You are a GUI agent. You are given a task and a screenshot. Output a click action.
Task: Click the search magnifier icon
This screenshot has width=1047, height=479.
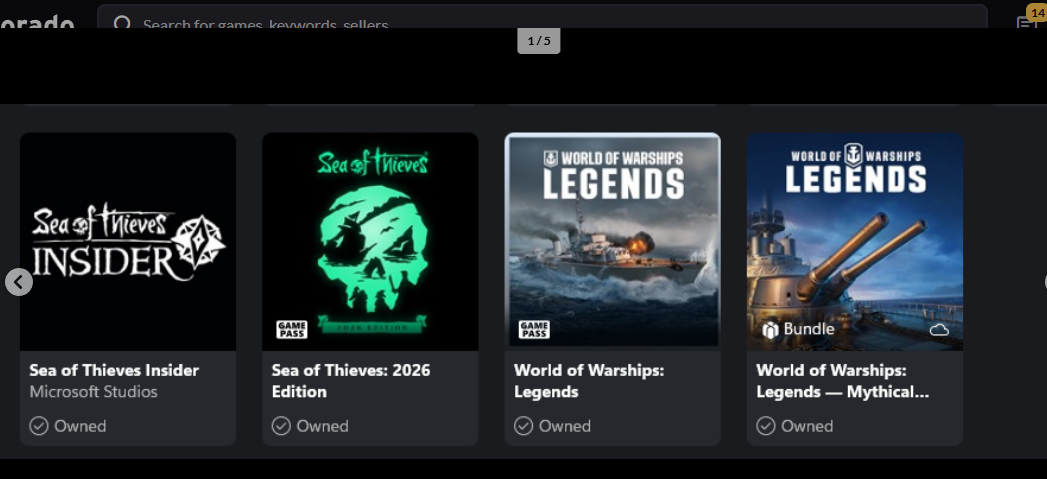point(122,23)
